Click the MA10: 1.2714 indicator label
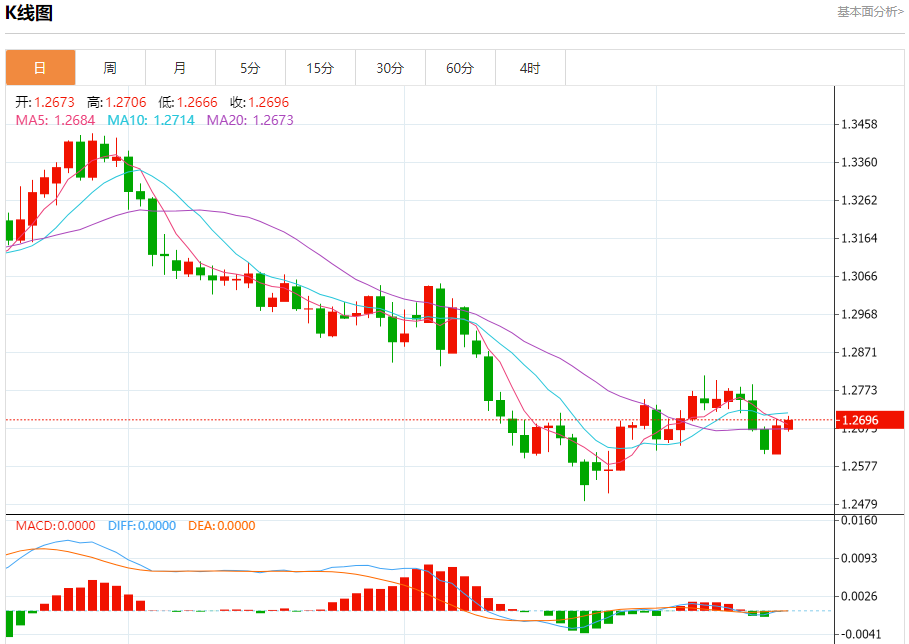The width and height of the screenshot is (909, 644). 151,121
